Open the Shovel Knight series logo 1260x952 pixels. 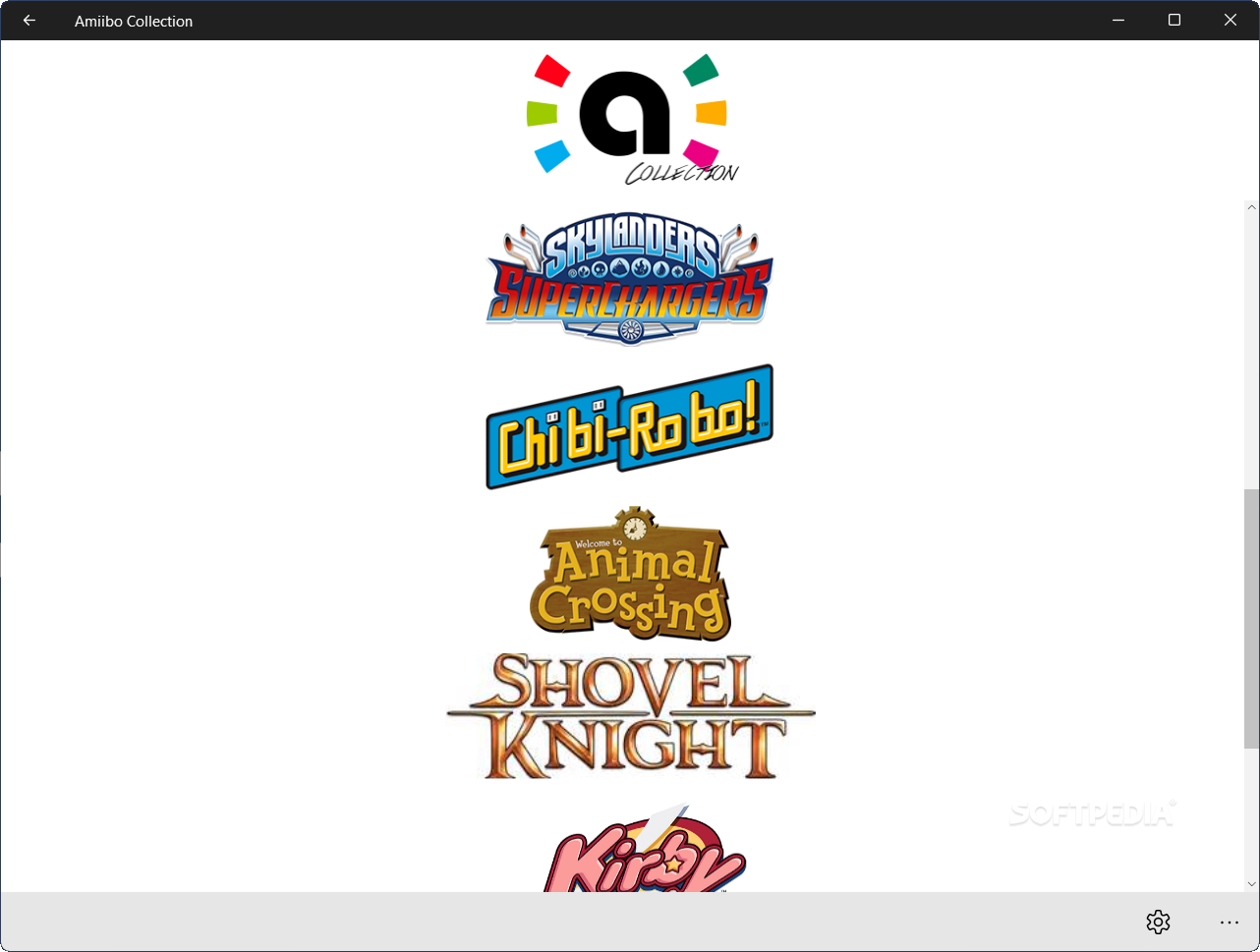(630, 716)
